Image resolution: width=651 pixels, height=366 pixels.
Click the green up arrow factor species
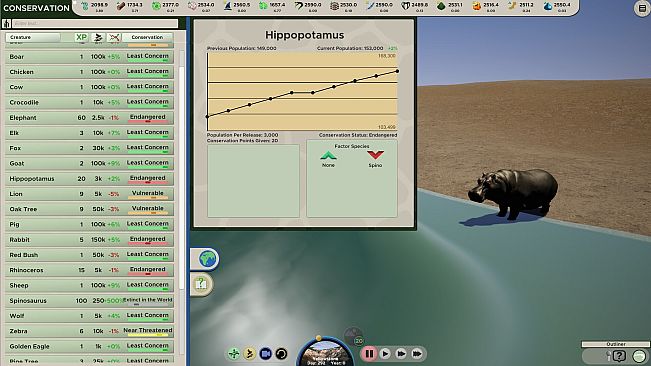coord(328,156)
